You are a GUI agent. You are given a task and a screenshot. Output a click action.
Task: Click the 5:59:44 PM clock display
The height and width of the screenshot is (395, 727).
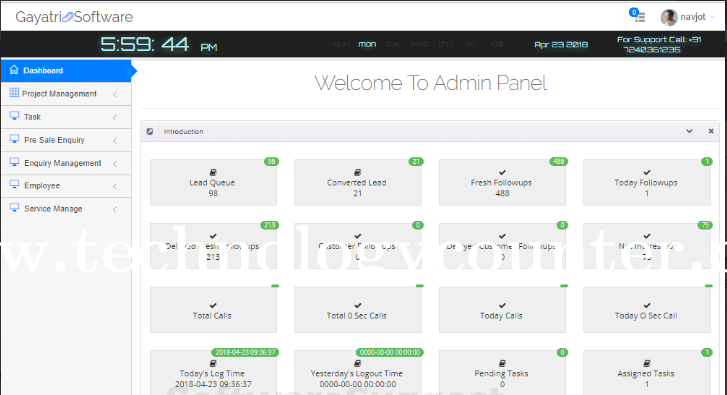click(x=159, y=45)
